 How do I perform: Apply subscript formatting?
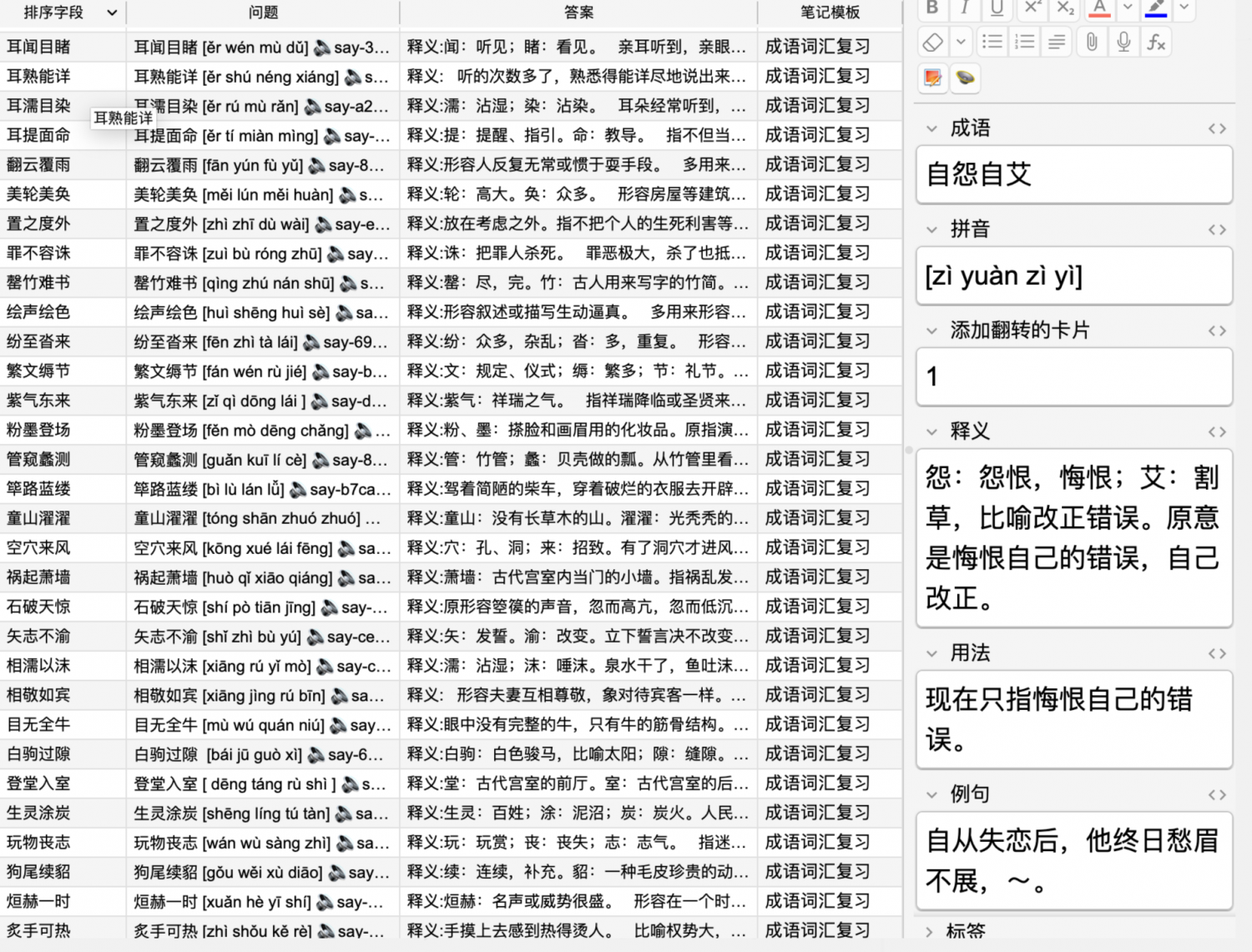pos(1065,8)
